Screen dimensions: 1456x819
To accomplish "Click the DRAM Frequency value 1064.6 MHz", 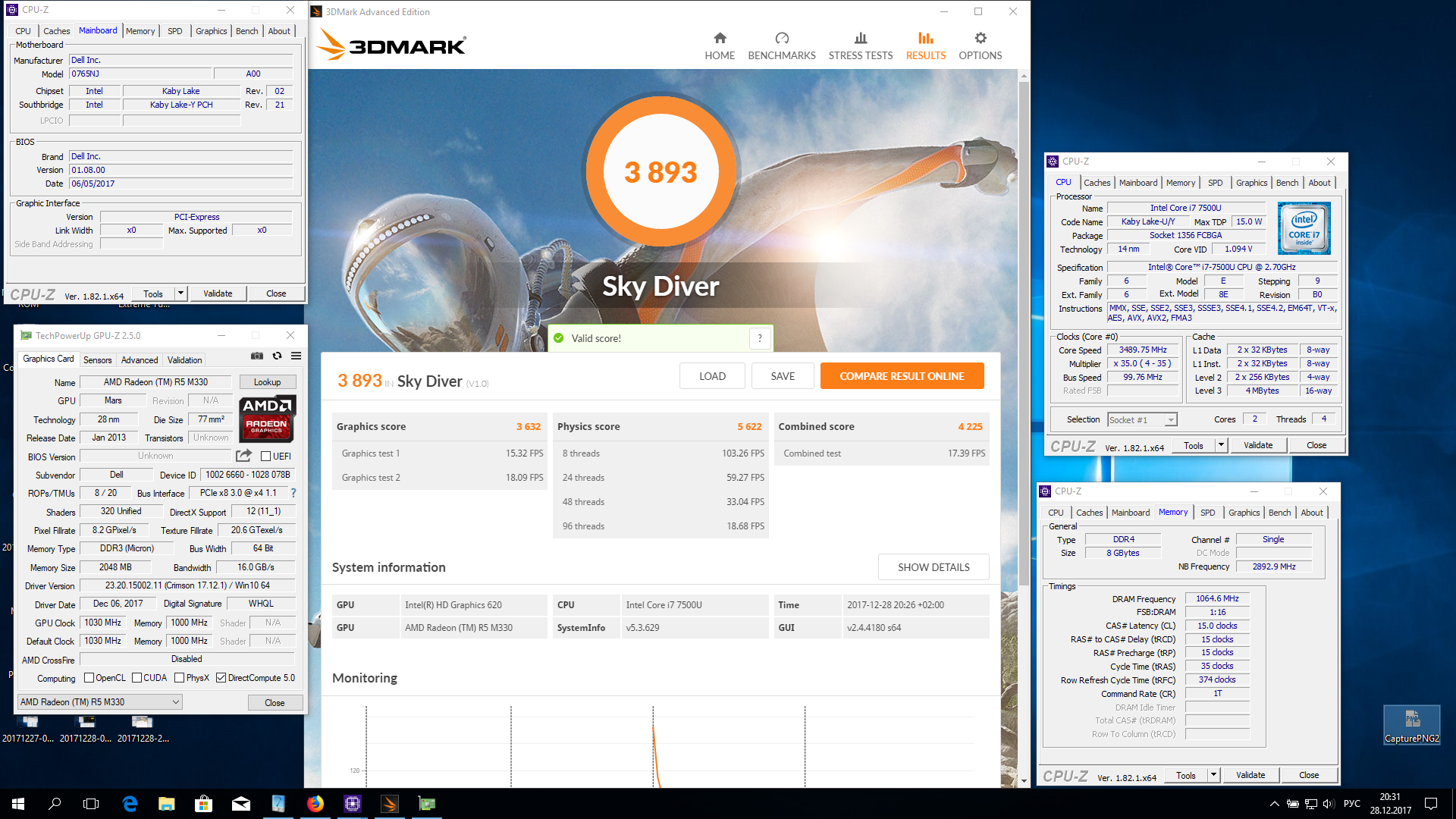I will (1217, 598).
